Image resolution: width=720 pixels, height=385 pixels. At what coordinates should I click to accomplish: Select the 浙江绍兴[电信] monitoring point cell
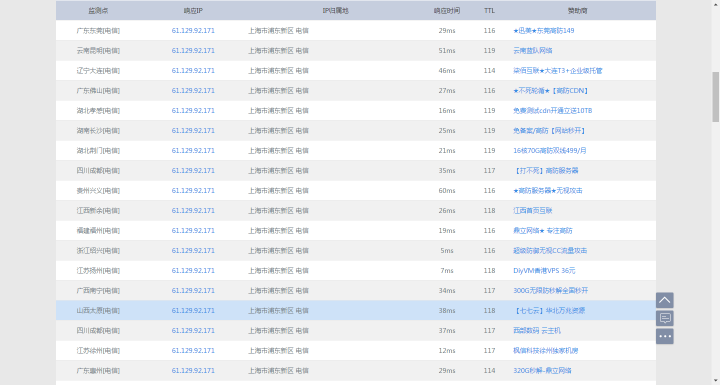point(98,250)
